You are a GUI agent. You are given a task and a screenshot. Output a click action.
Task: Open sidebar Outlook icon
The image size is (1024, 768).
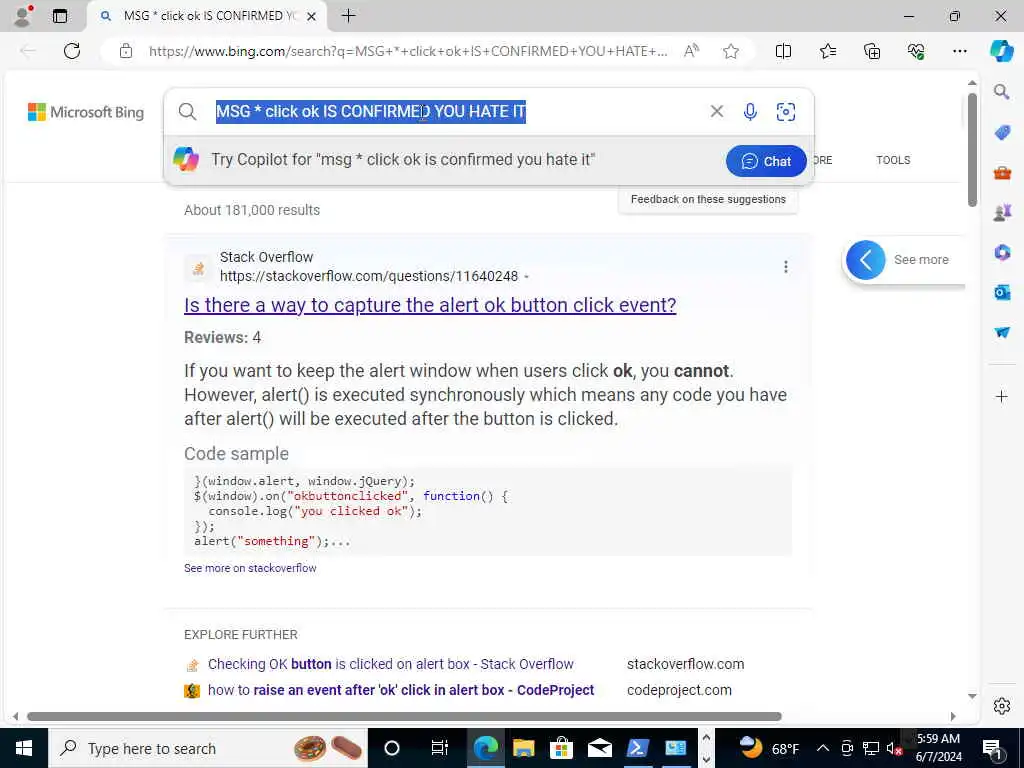click(1002, 293)
